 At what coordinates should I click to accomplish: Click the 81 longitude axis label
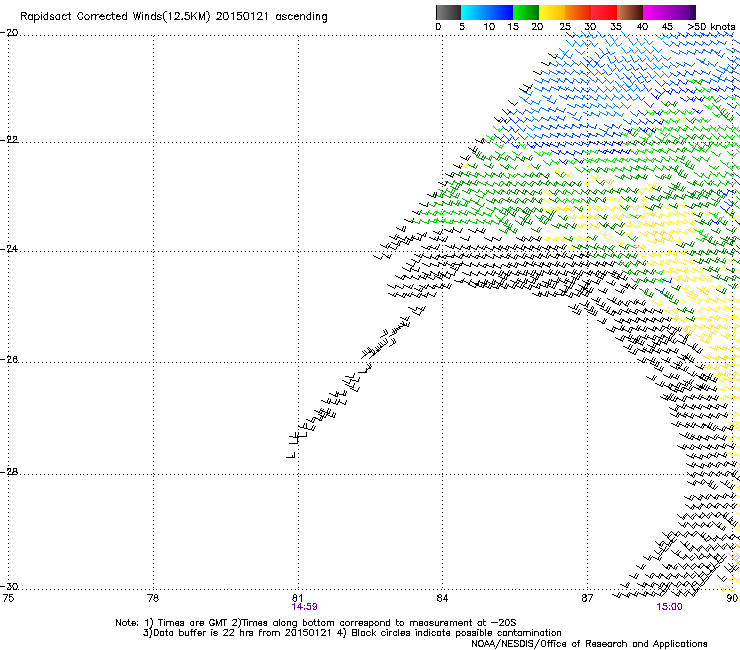[x=297, y=598]
